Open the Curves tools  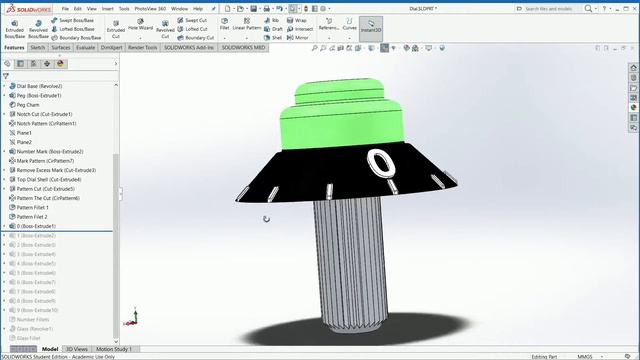(x=349, y=24)
